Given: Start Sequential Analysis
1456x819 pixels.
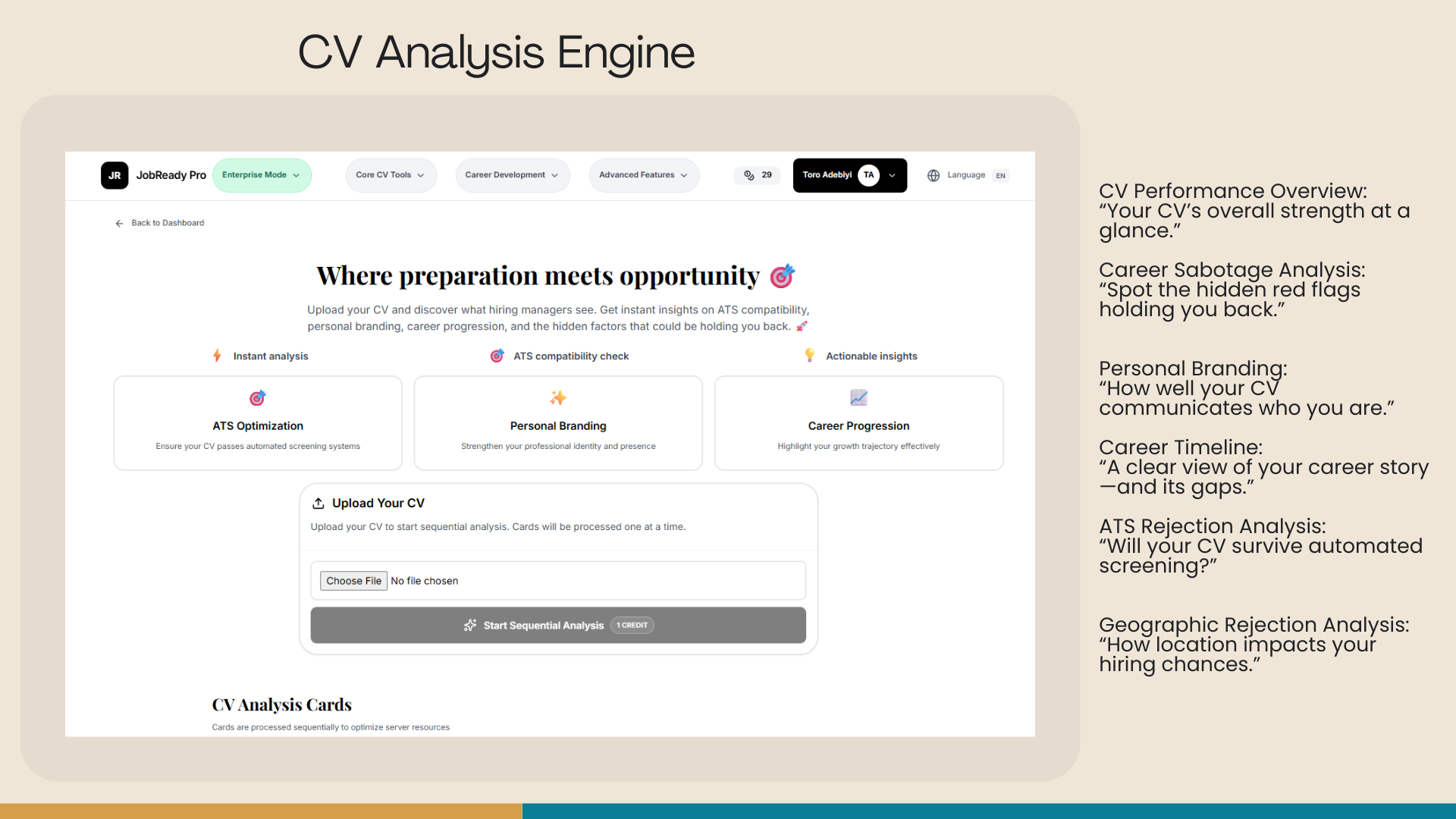Looking at the screenshot, I should (558, 626).
